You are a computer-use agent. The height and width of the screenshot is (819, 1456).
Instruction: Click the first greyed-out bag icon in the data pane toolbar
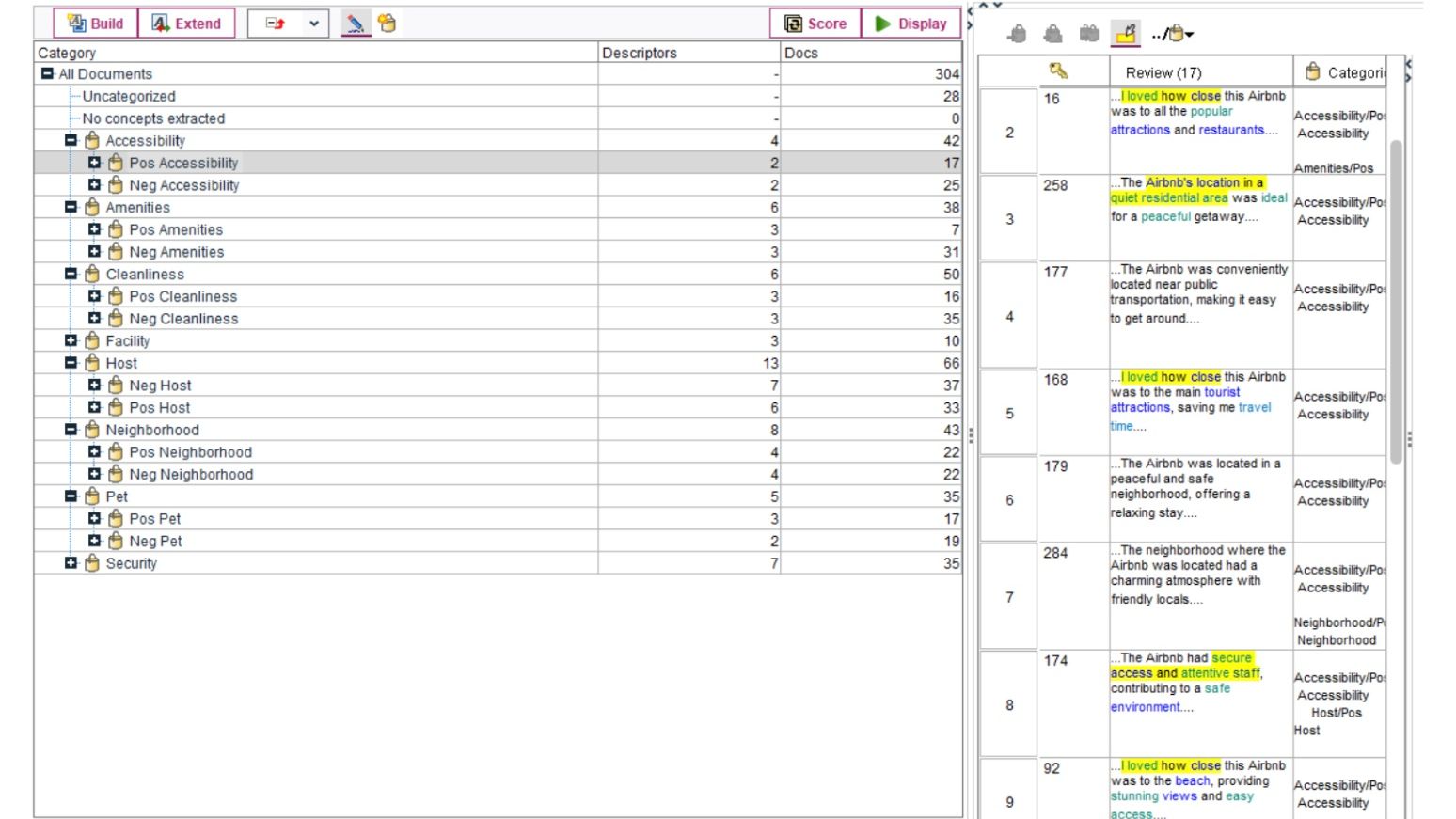pyautogui.click(x=1017, y=35)
